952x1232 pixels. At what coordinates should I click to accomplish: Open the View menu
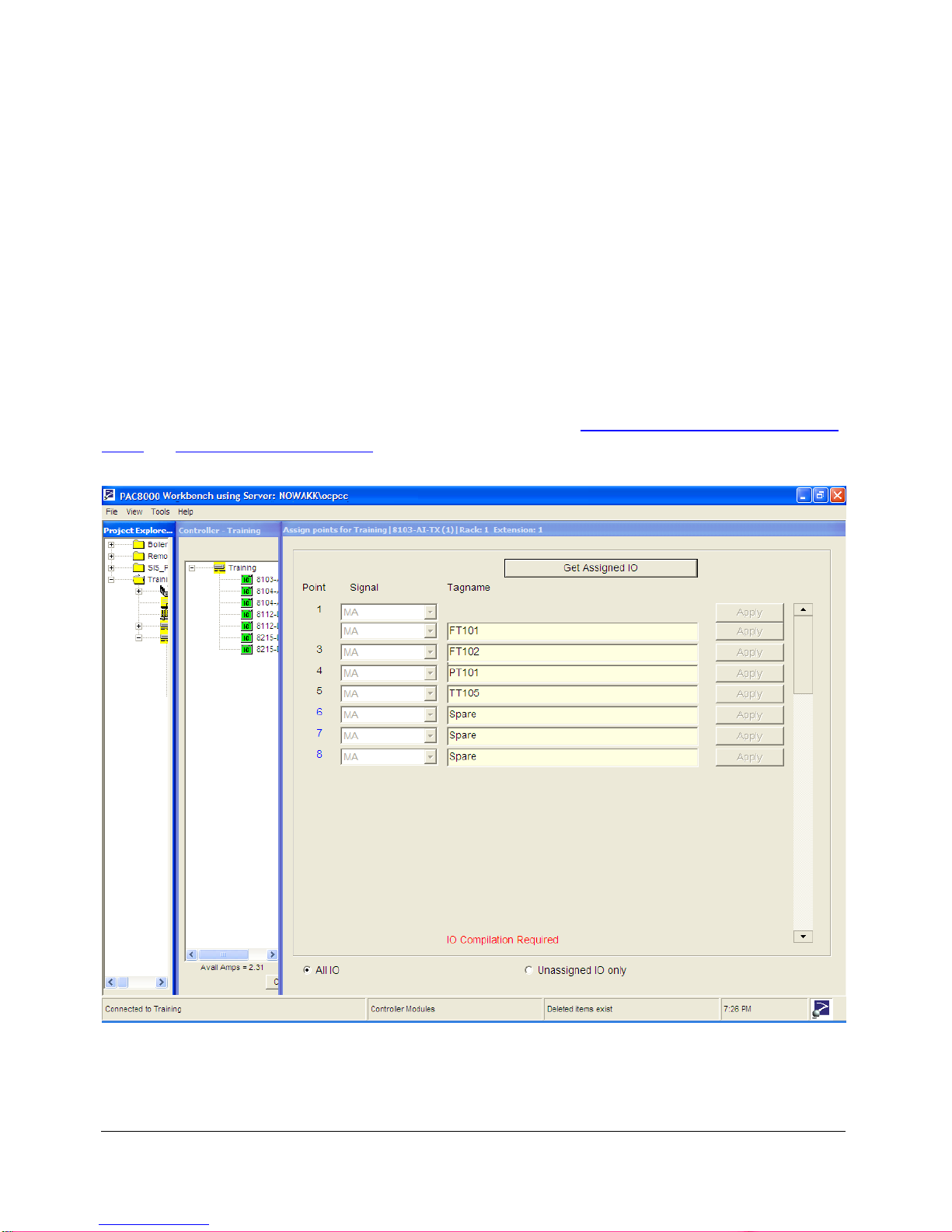pos(134,511)
